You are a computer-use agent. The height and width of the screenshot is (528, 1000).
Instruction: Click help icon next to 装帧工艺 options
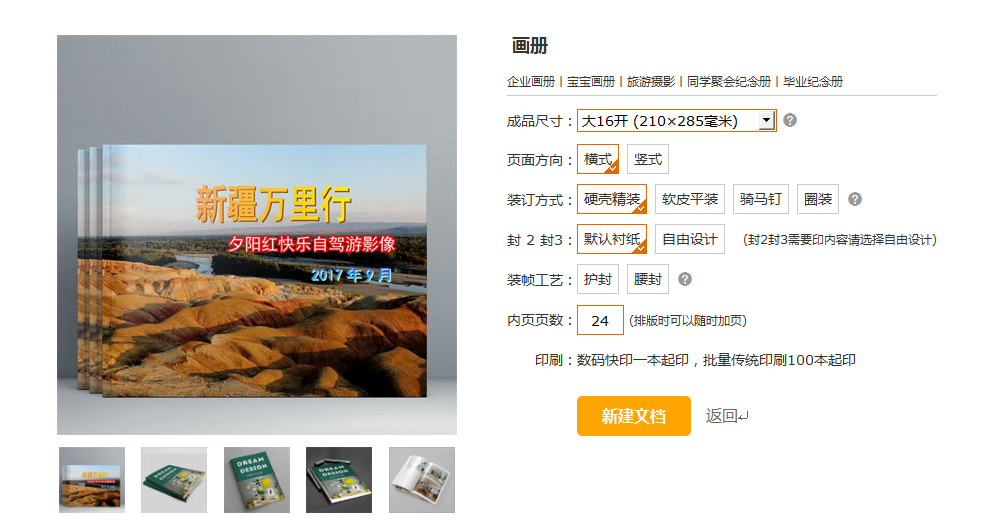coord(684,279)
